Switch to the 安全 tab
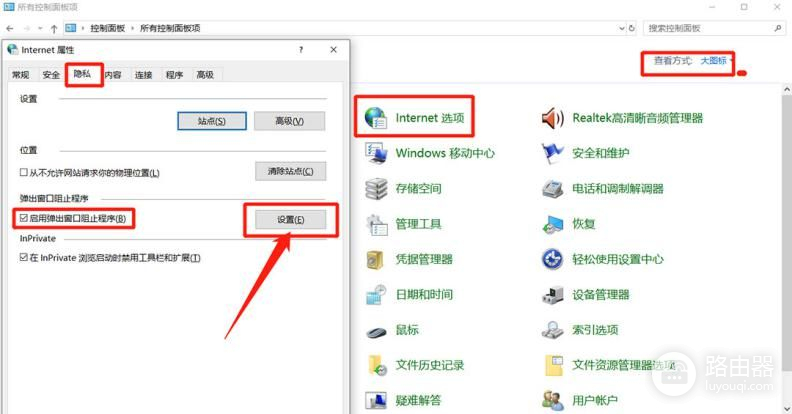 point(51,75)
